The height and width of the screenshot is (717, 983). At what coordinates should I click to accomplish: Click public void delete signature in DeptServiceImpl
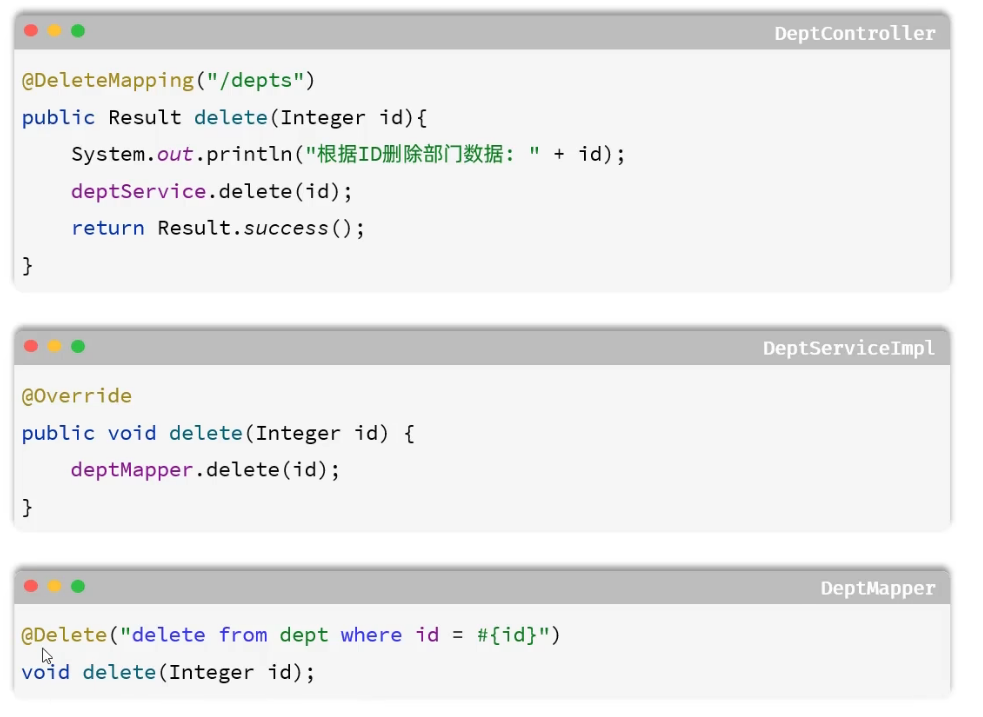(x=218, y=434)
